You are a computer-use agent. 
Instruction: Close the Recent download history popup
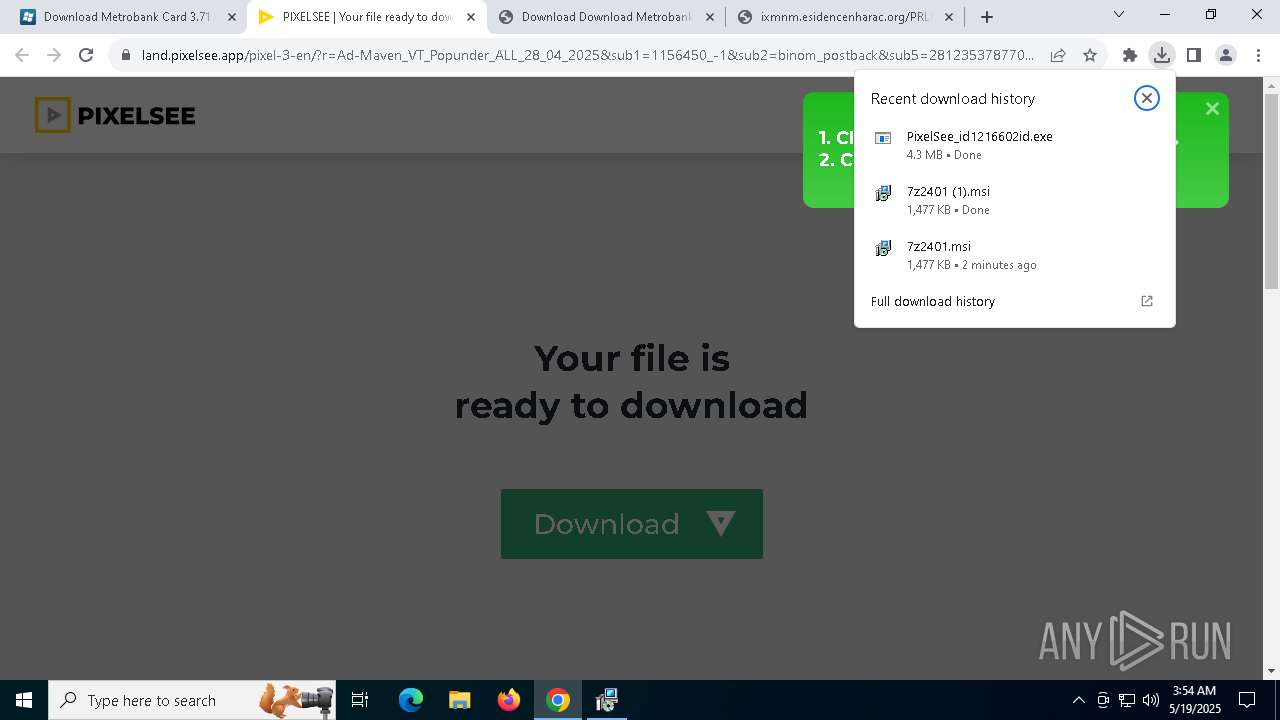[1147, 98]
